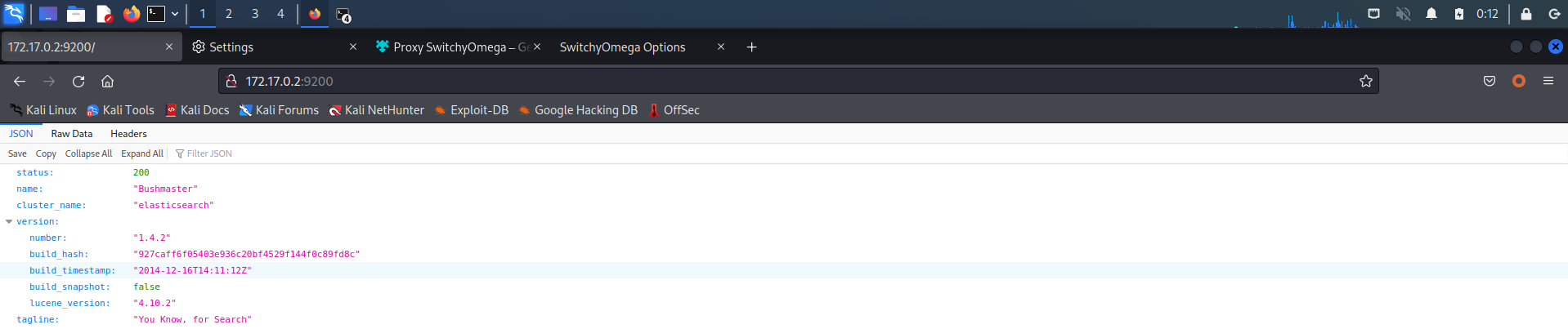Reload the page with the refresh icon

tap(78, 81)
